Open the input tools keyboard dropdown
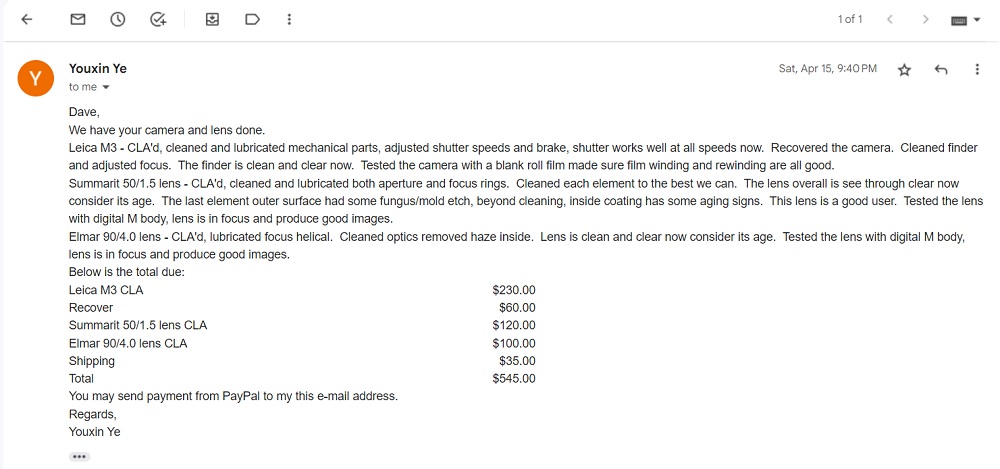 click(x=965, y=20)
